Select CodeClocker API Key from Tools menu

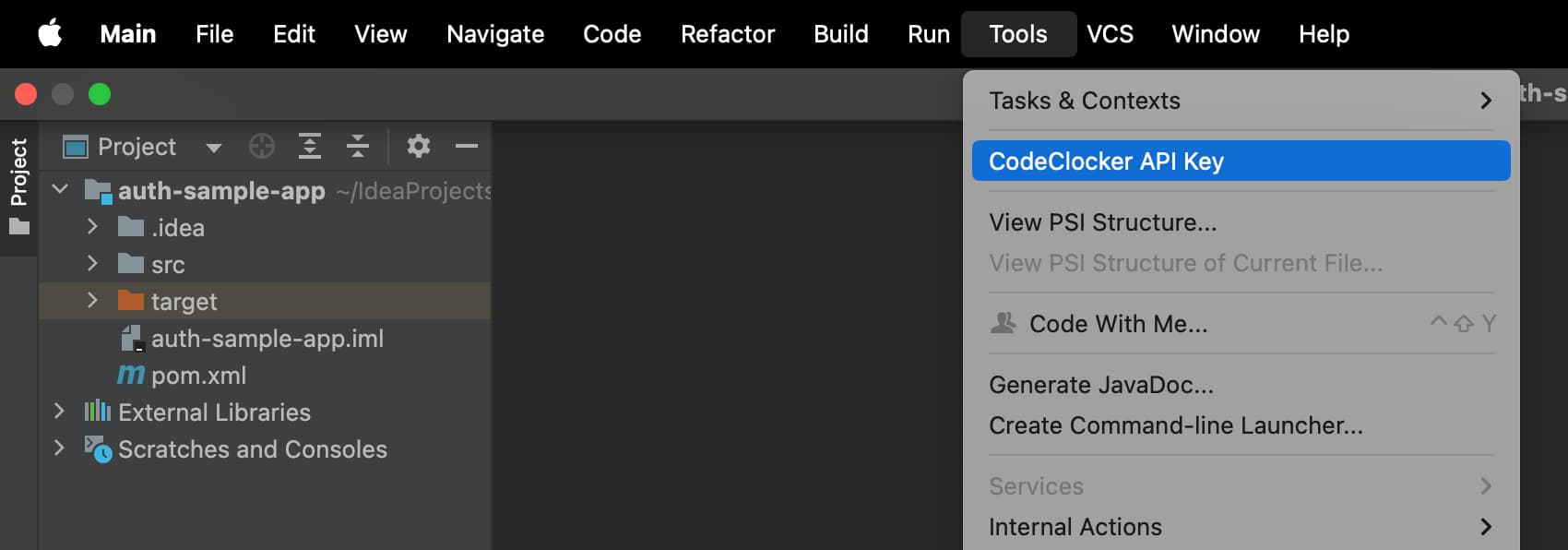(x=1106, y=161)
